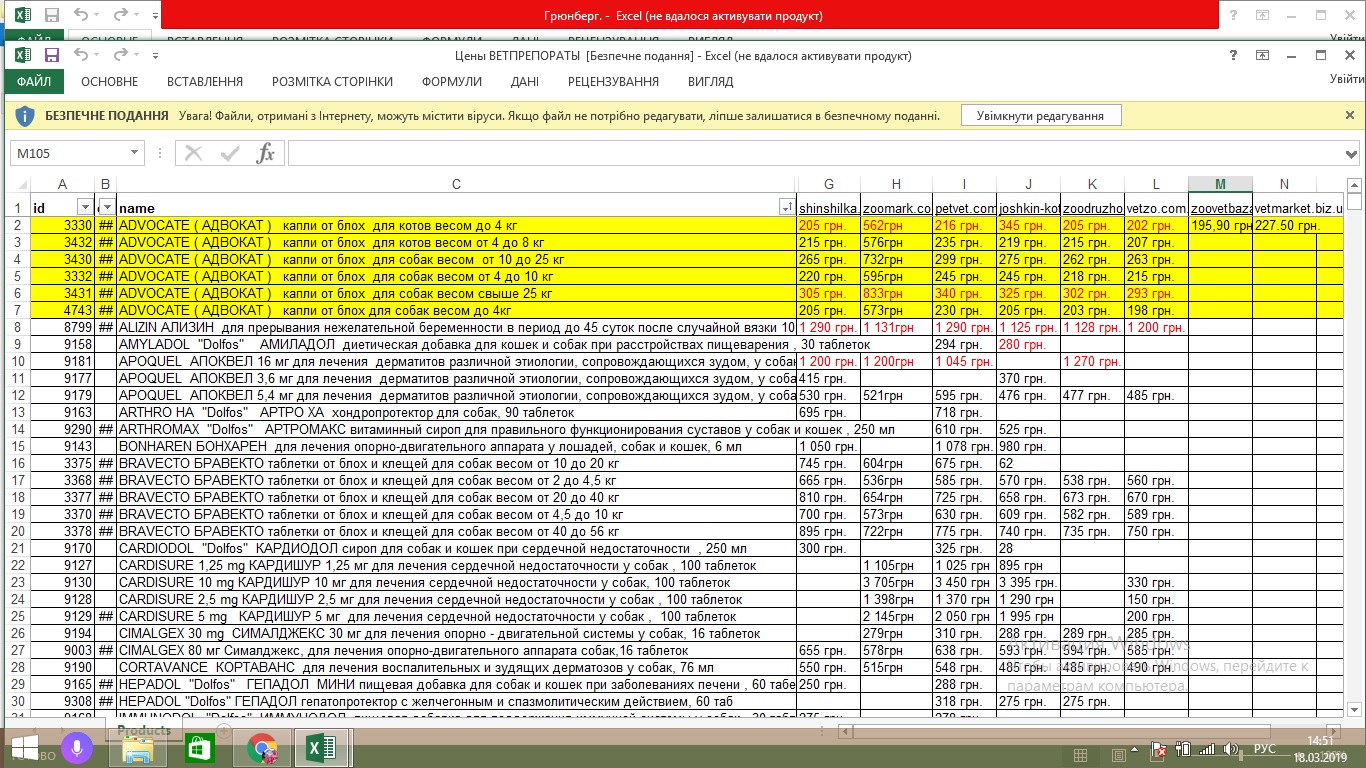Click the РУС language indicator in tray
1366x768 pixels.
click(x=1265, y=749)
